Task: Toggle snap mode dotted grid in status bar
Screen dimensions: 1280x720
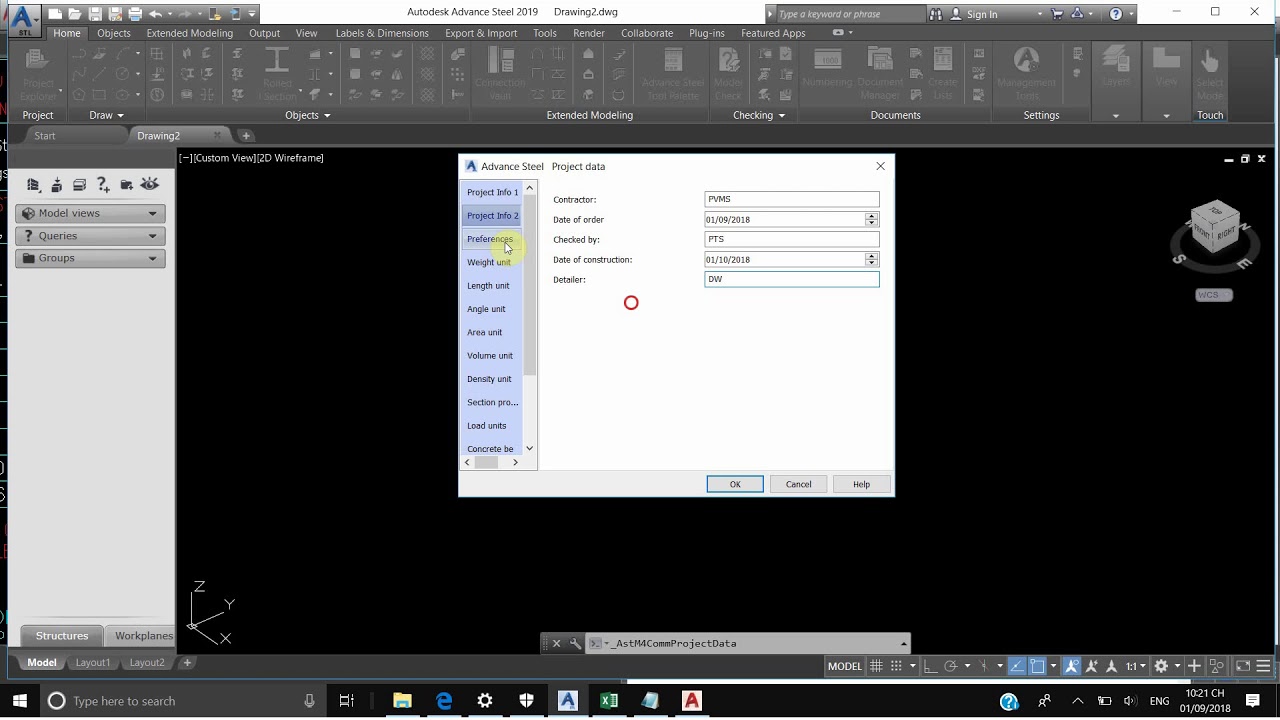Action: click(897, 666)
